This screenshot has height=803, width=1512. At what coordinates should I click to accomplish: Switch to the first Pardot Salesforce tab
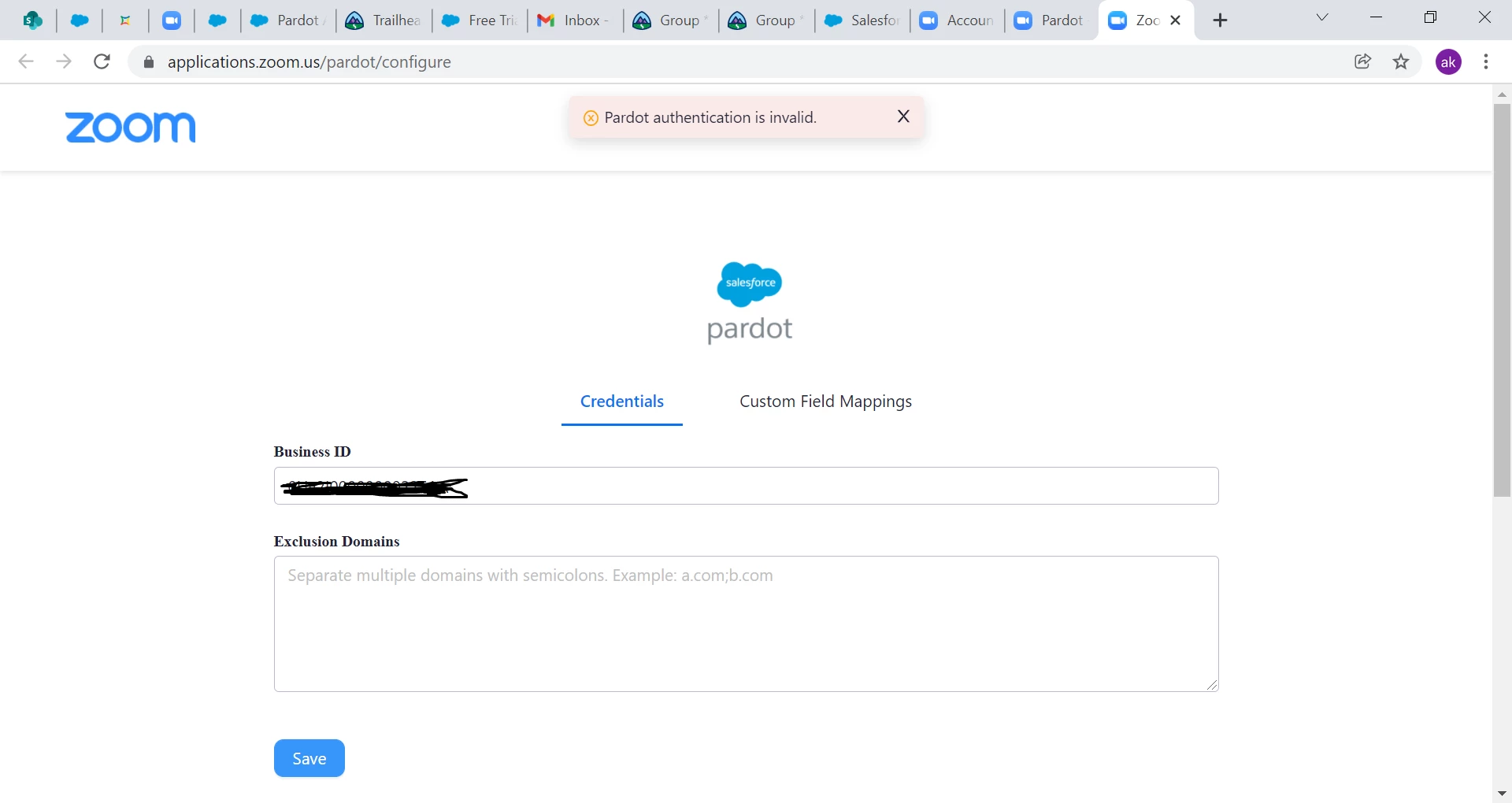coord(289,20)
